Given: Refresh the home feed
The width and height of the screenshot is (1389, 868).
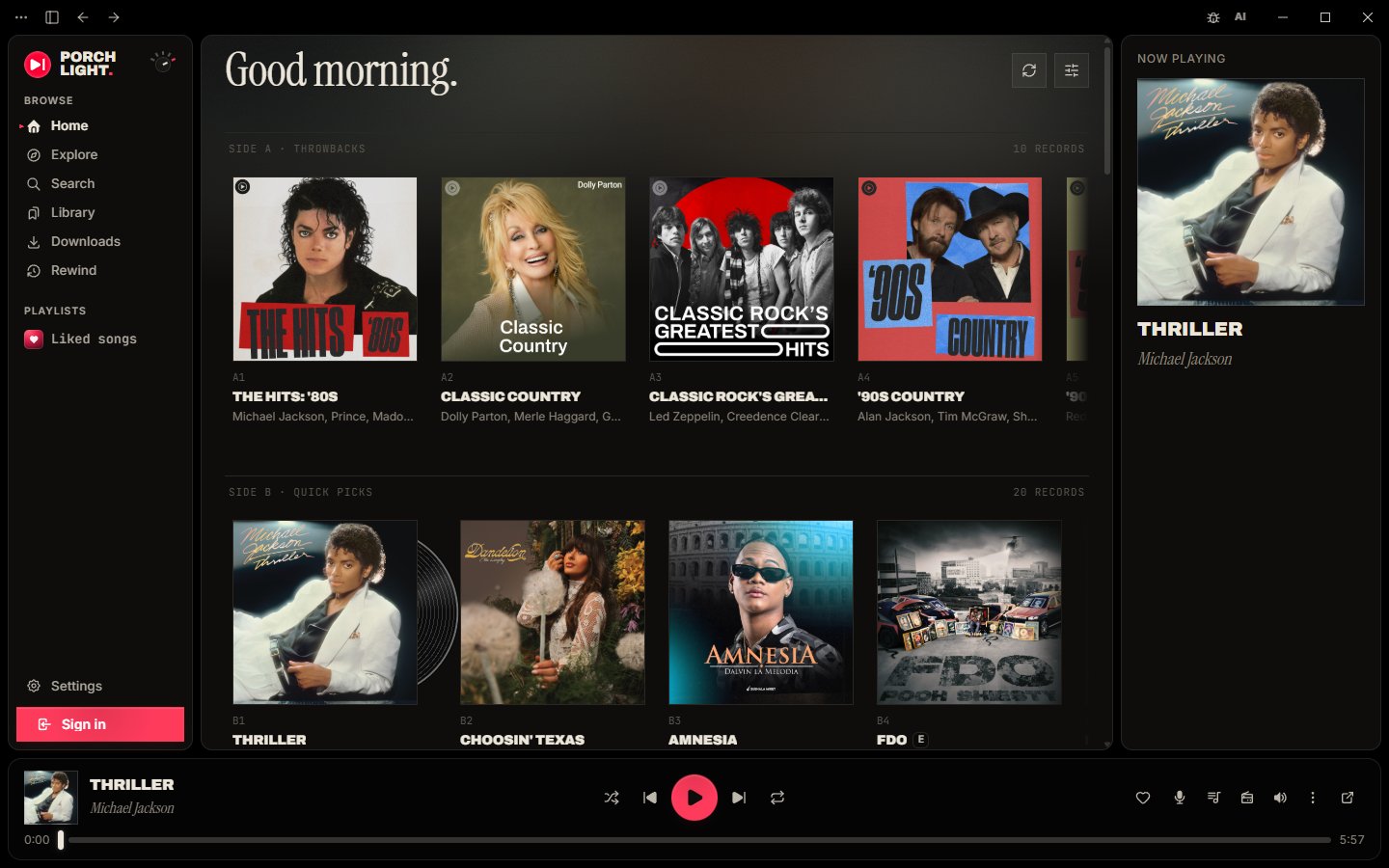Looking at the screenshot, I should point(1029,70).
